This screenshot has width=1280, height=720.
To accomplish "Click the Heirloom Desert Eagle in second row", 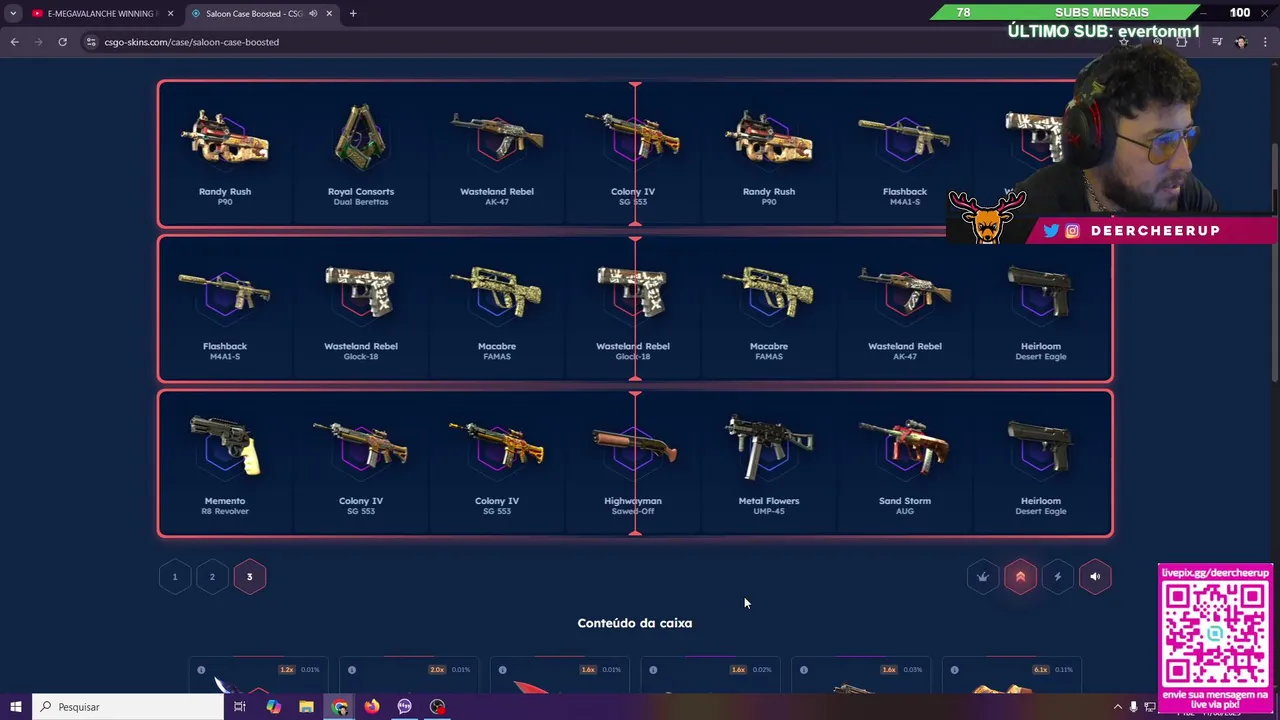I will pyautogui.click(x=1041, y=309).
